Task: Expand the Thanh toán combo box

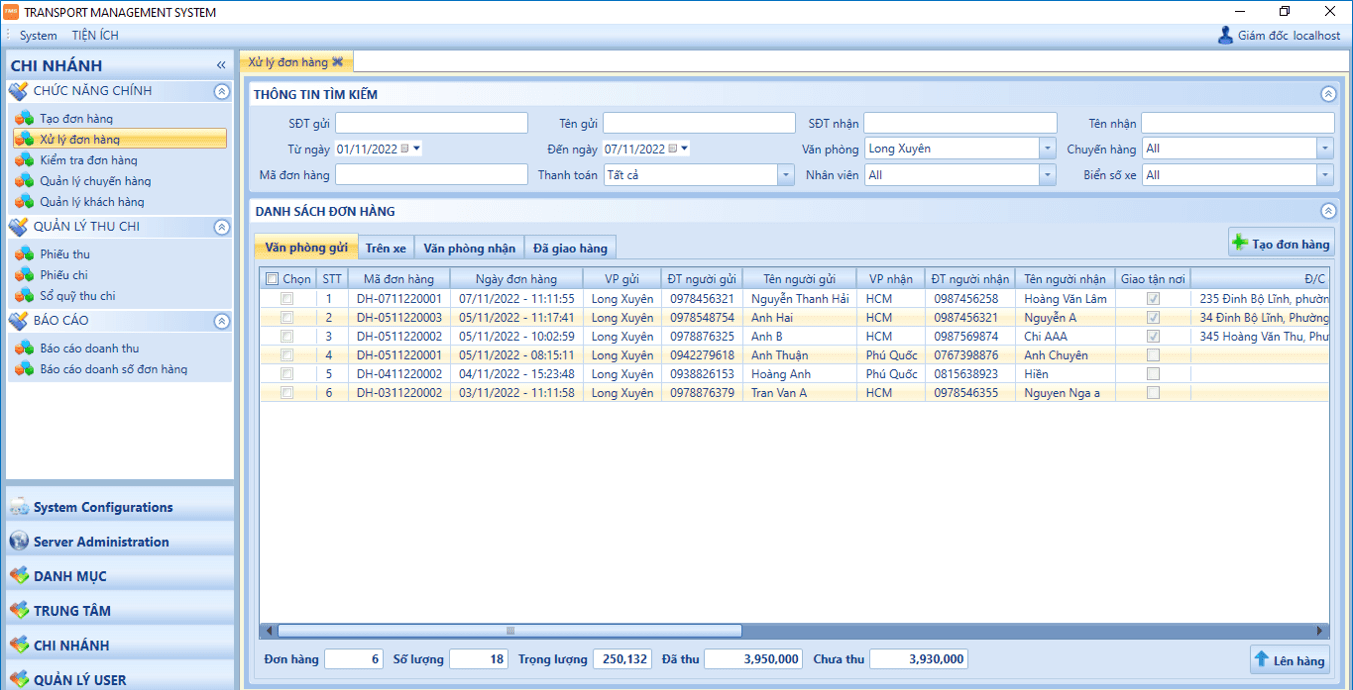Action: [785, 175]
